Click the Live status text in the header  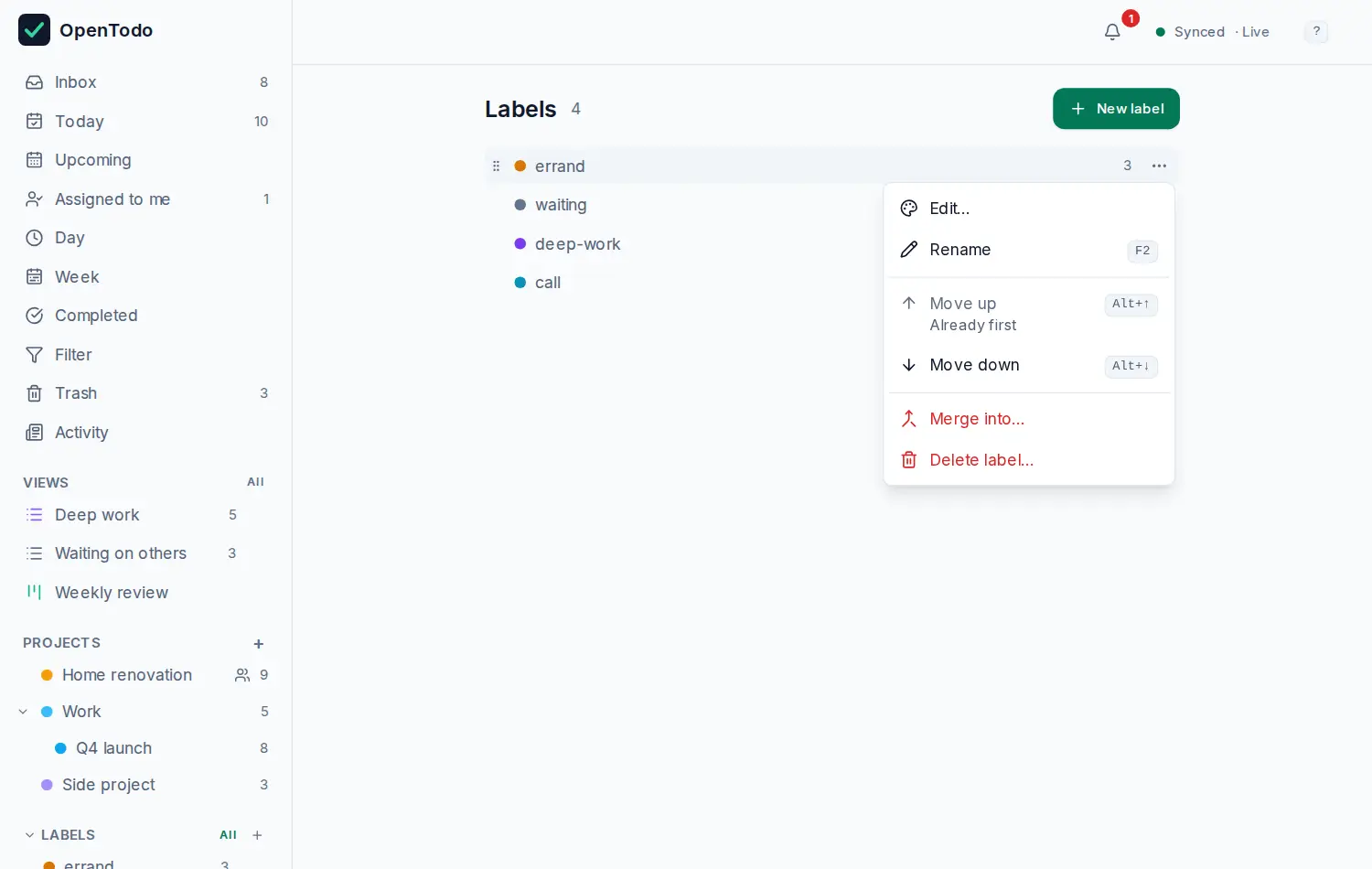pos(1255,32)
